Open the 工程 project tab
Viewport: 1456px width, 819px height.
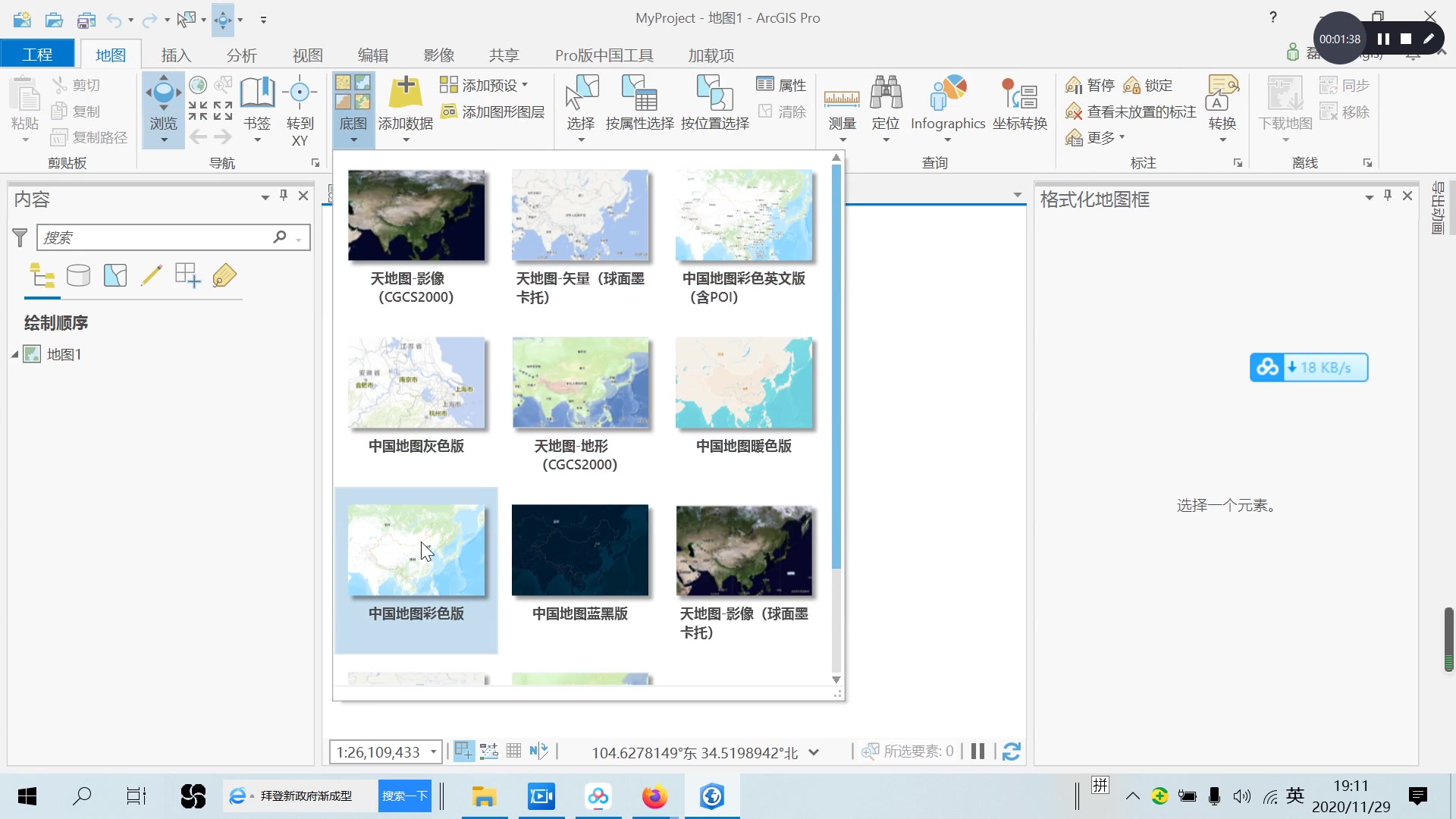tap(37, 55)
